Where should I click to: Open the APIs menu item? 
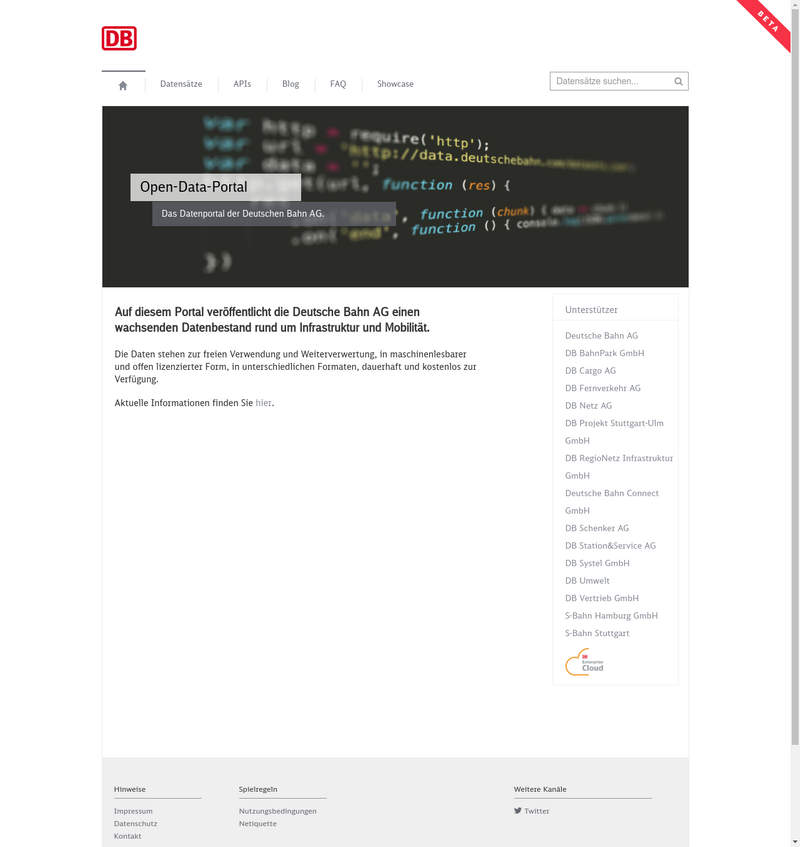point(242,84)
